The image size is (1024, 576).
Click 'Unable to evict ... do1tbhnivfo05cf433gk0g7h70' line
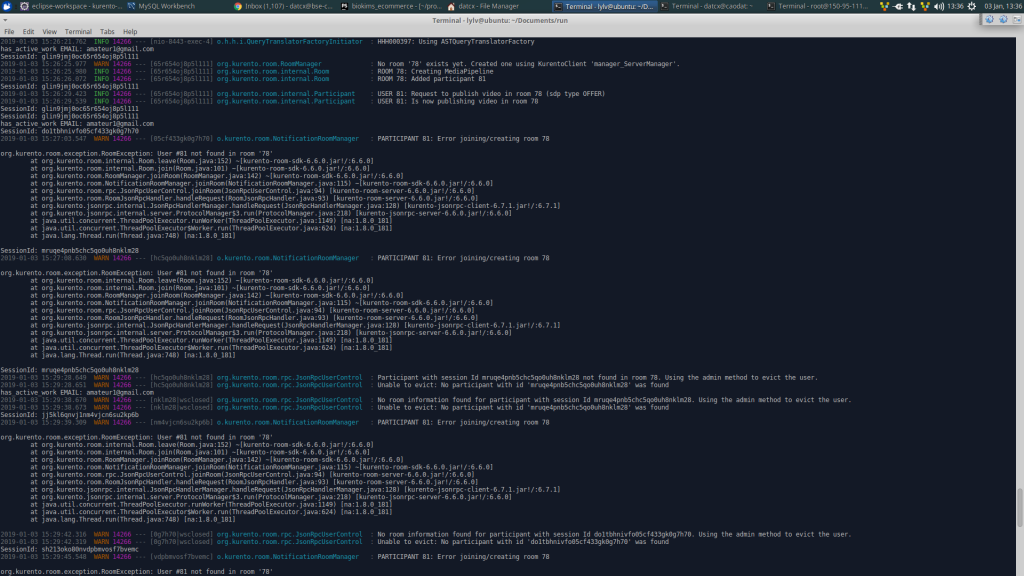[522, 541]
